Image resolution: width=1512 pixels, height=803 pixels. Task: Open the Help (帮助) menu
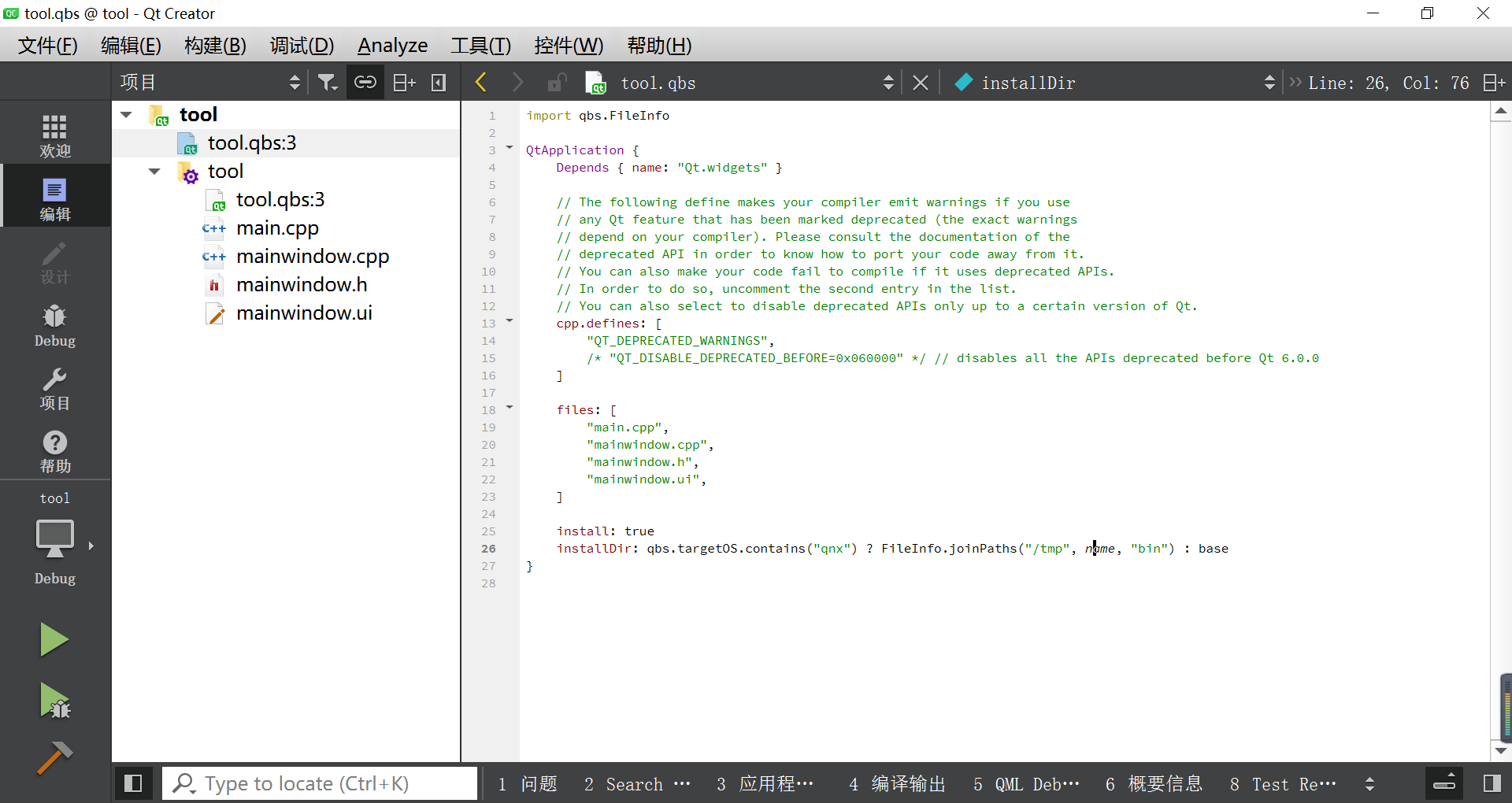click(659, 46)
